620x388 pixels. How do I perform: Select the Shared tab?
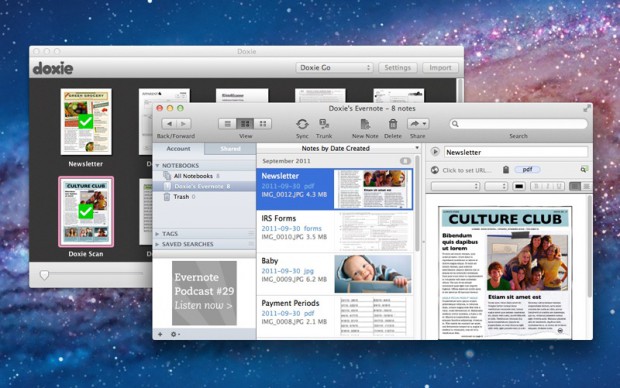coord(231,149)
